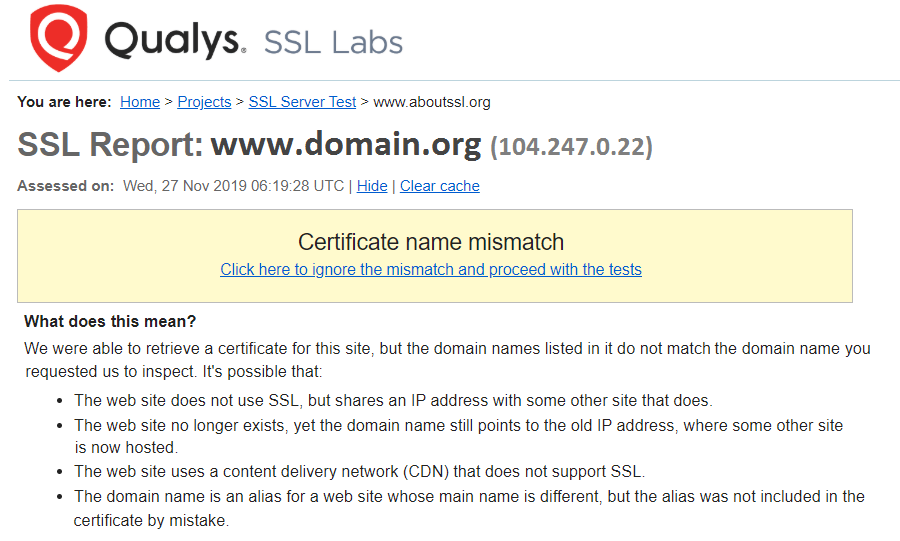Click the 'You are here:' label
The image size is (900, 541).
coord(64,102)
